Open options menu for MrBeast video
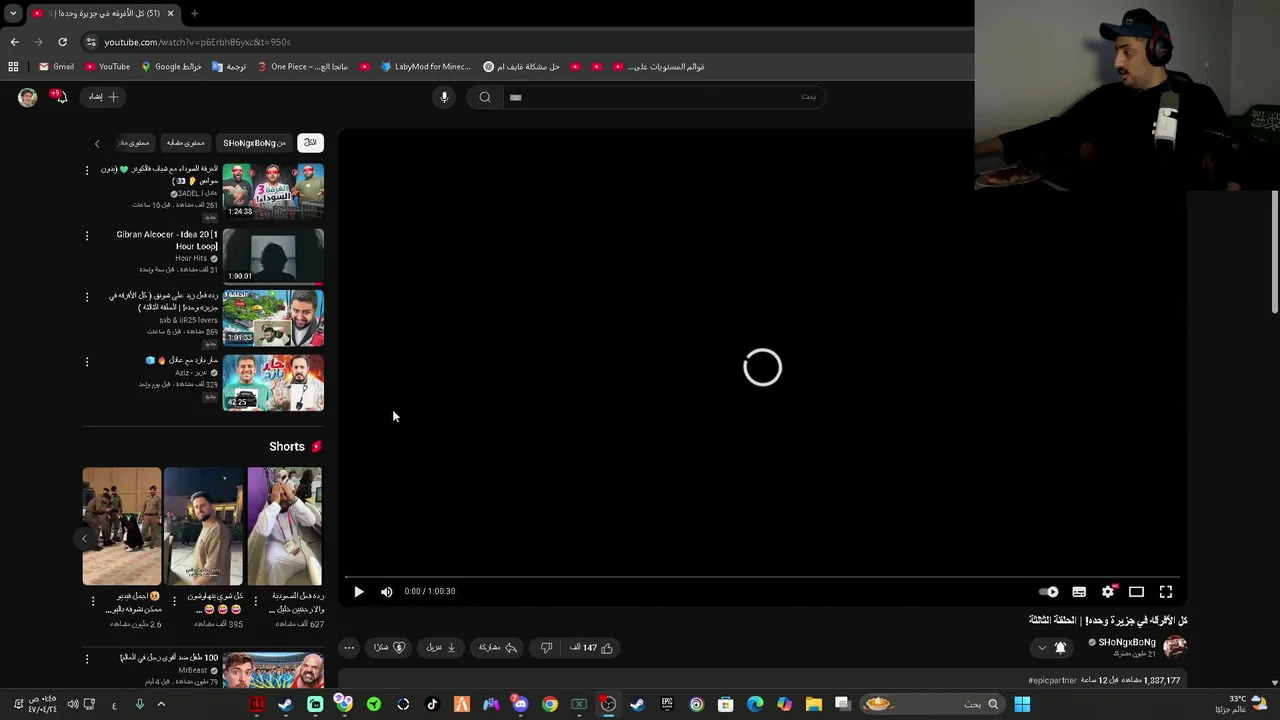The width and height of the screenshot is (1280, 720). click(x=87, y=659)
